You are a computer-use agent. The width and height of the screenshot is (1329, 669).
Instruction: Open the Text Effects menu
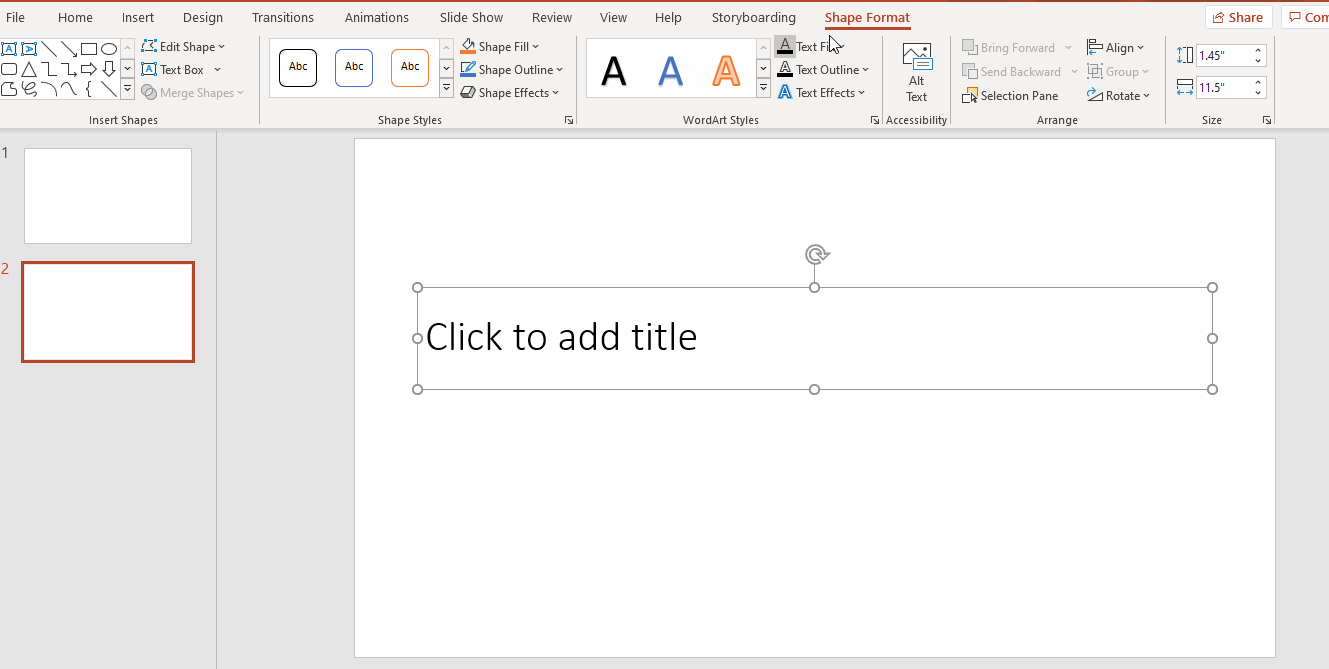pos(821,92)
